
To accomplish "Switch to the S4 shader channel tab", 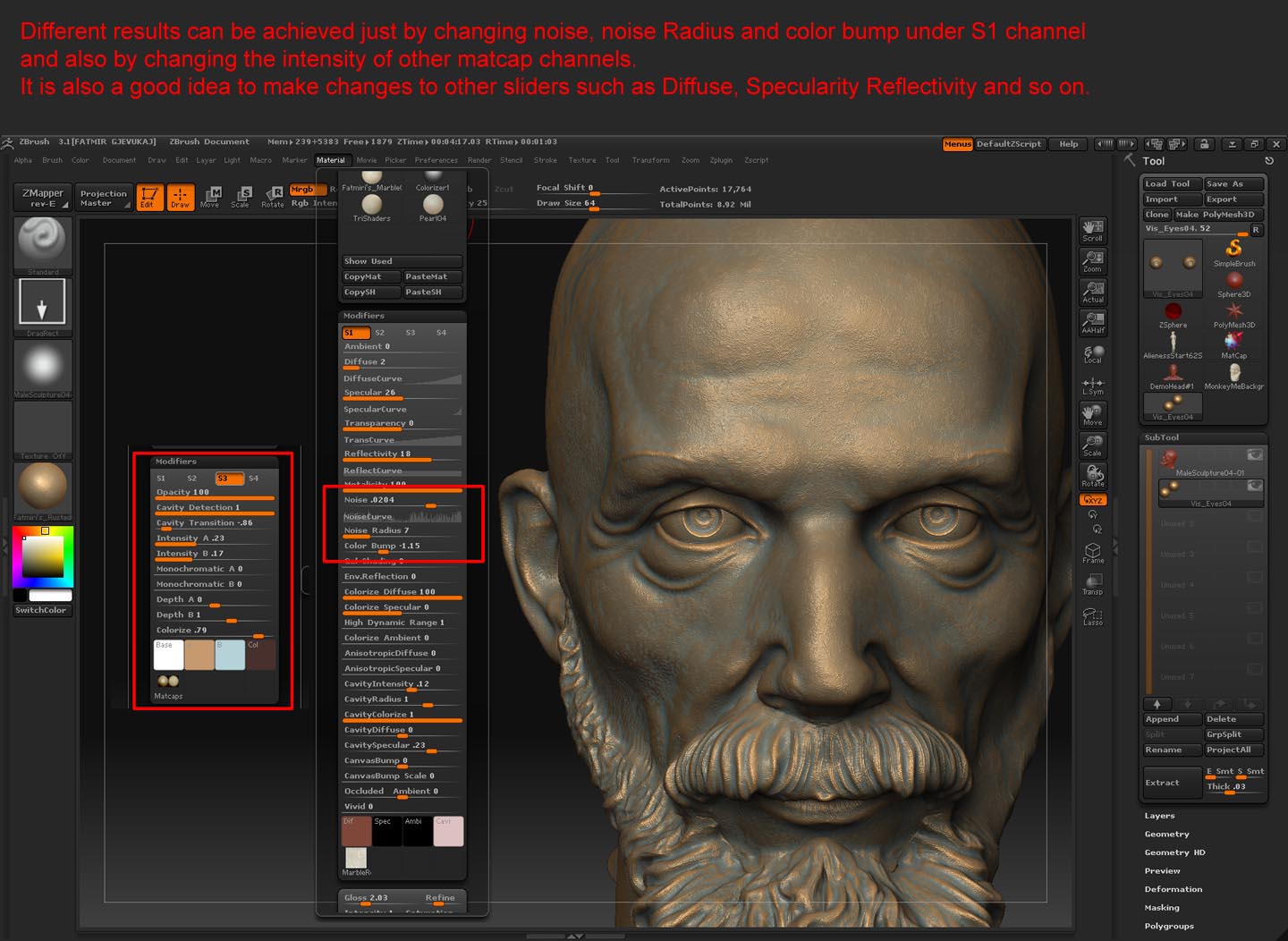I will pyautogui.click(x=441, y=333).
